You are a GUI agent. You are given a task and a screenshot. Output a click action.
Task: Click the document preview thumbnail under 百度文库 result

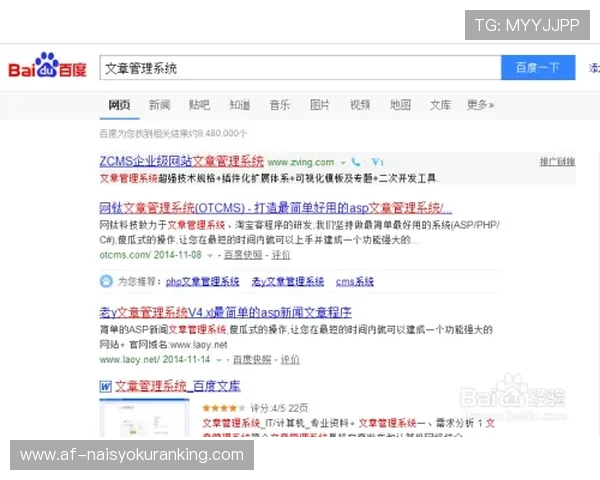click(x=144, y=418)
